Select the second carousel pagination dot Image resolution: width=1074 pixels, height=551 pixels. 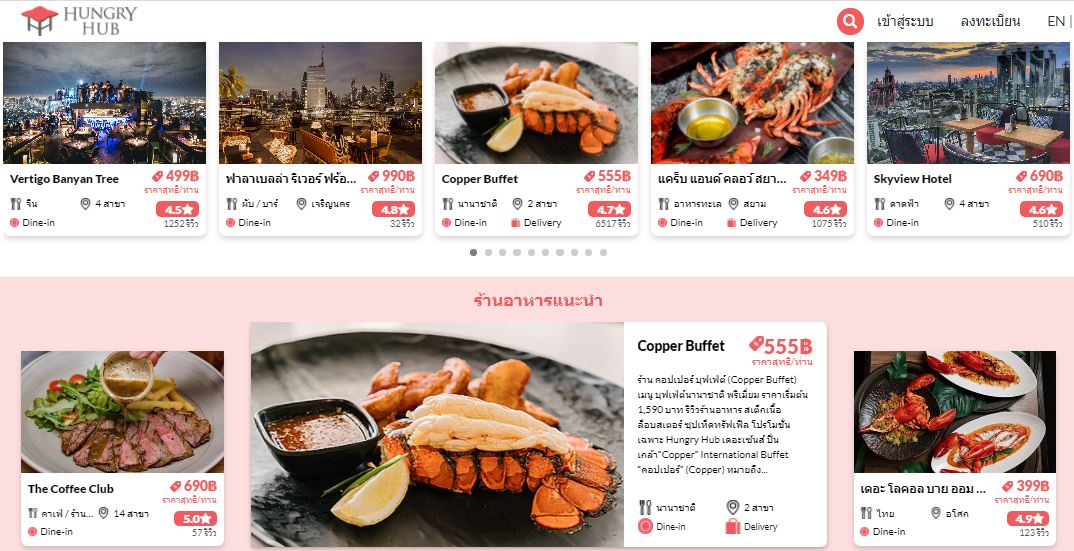[x=488, y=252]
